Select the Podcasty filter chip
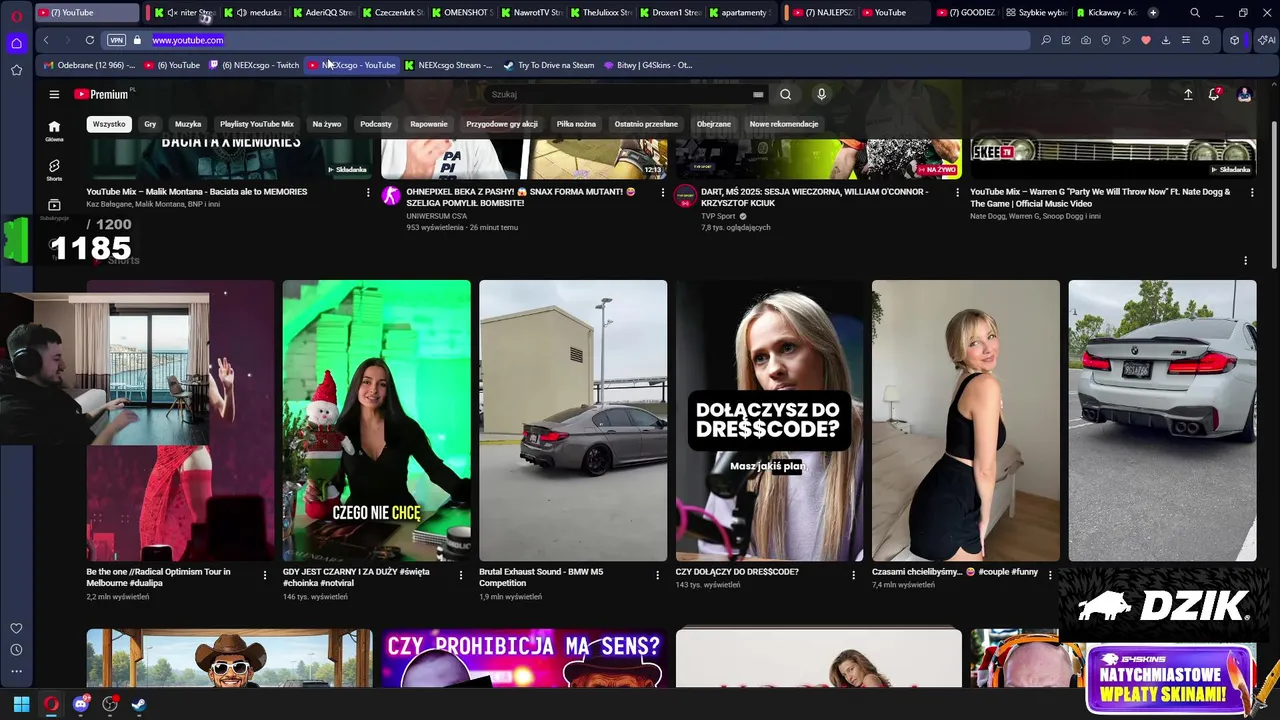The width and height of the screenshot is (1280, 720). (x=376, y=124)
